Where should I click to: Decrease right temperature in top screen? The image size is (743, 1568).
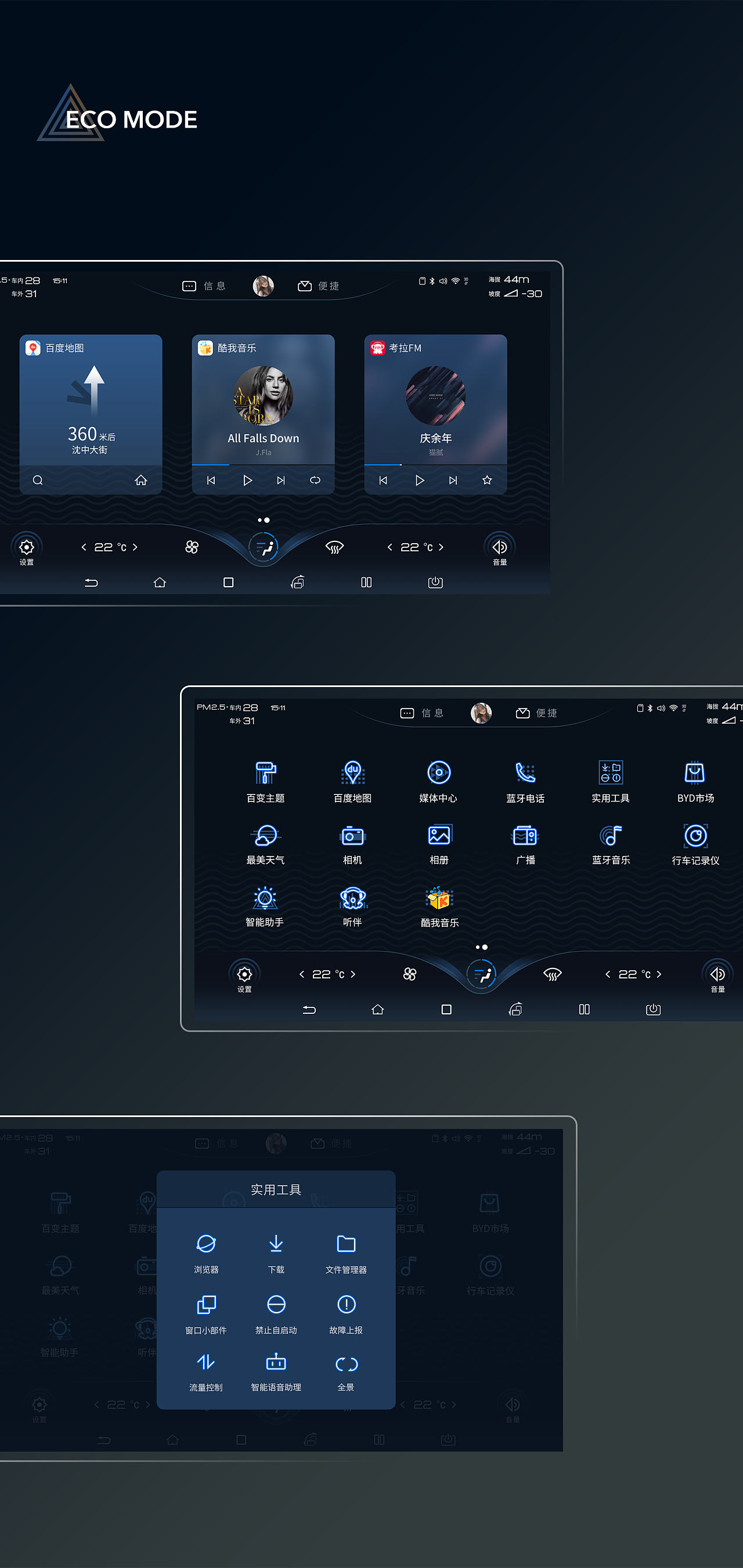click(389, 547)
